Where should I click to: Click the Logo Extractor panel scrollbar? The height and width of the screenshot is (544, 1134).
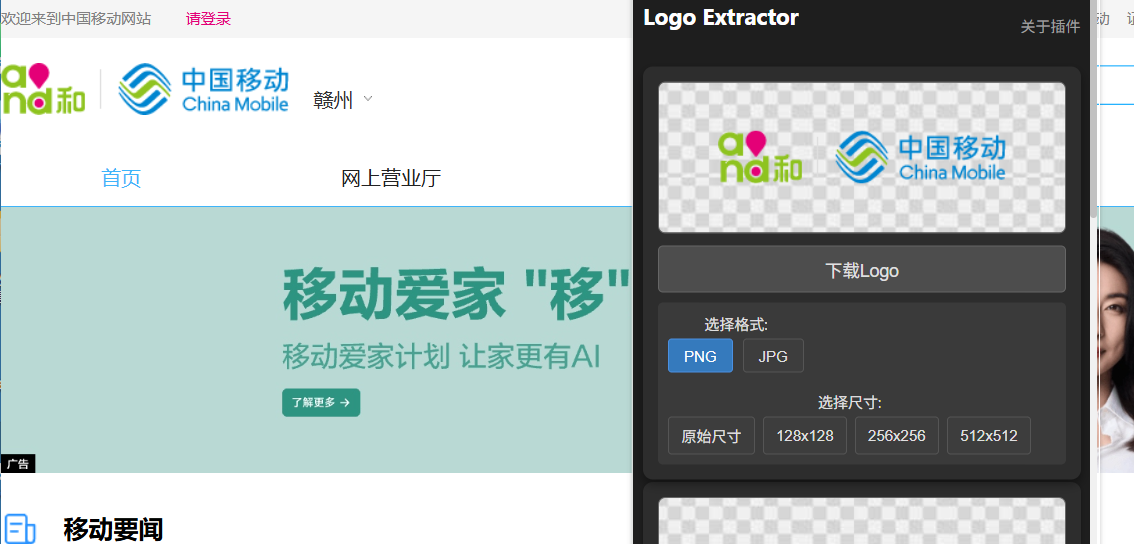(1094, 140)
